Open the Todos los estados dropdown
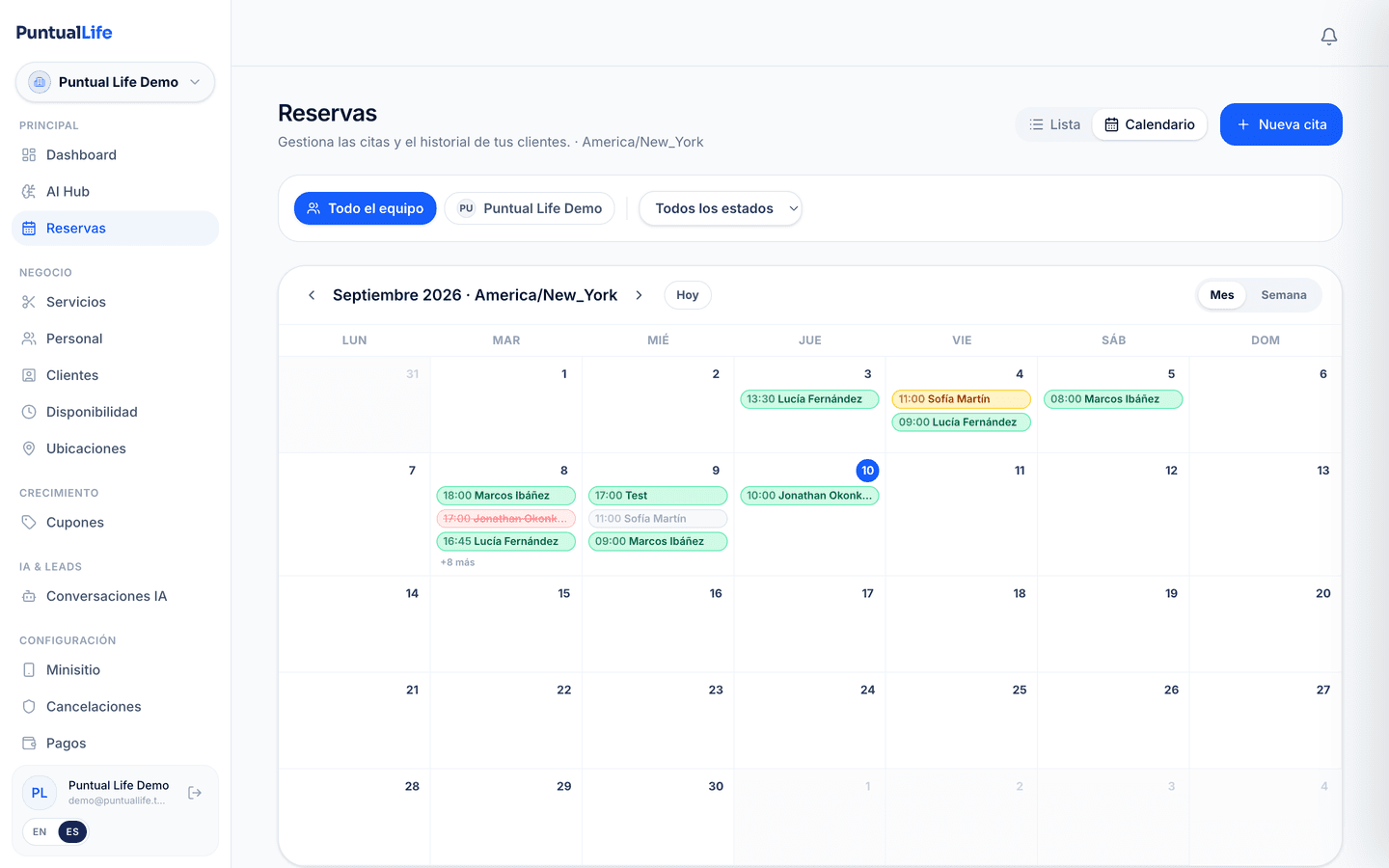1389x868 pixels. point(721,208)
